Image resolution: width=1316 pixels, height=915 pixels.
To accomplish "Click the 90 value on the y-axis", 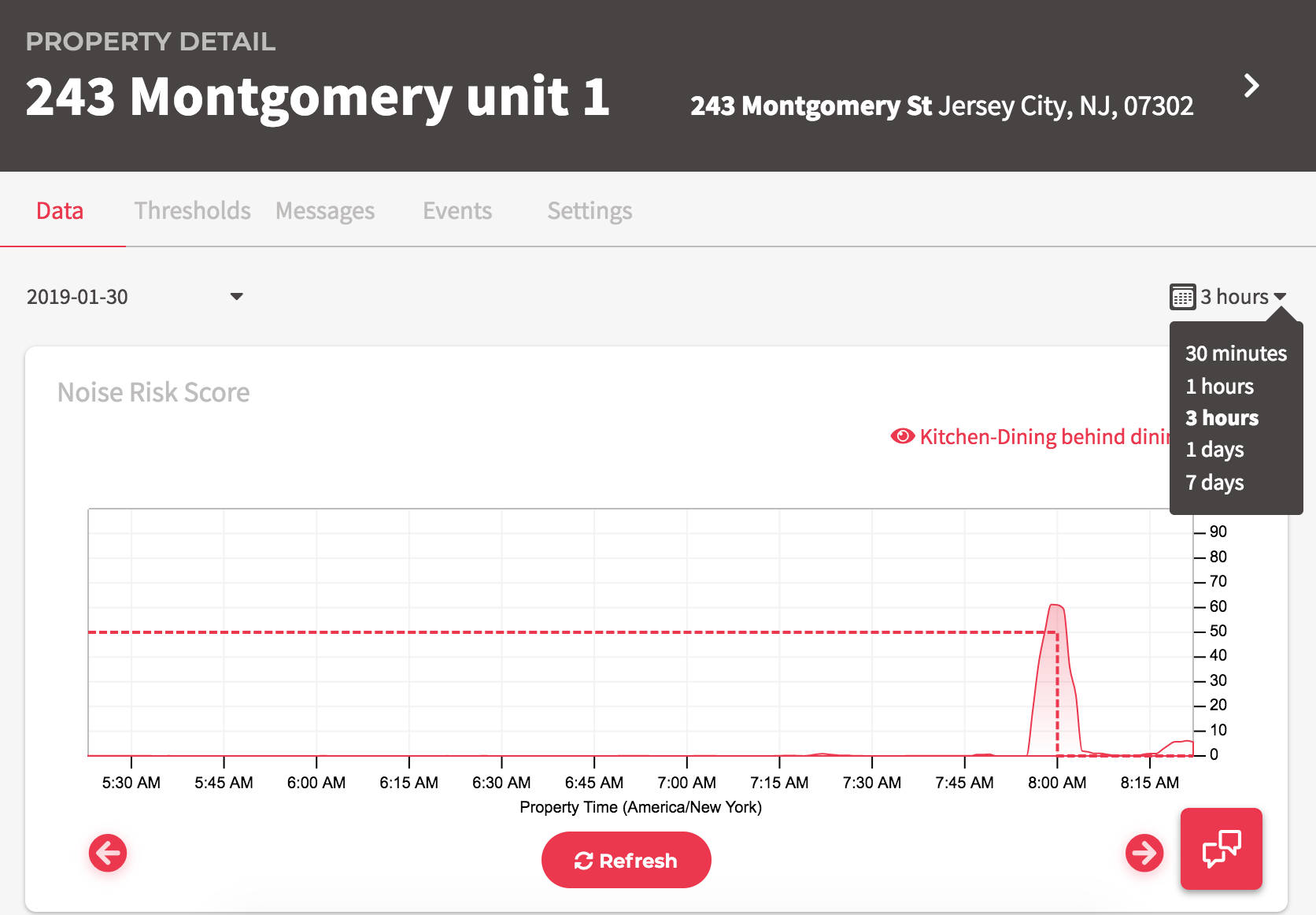I will click(x=1218, y=532).
